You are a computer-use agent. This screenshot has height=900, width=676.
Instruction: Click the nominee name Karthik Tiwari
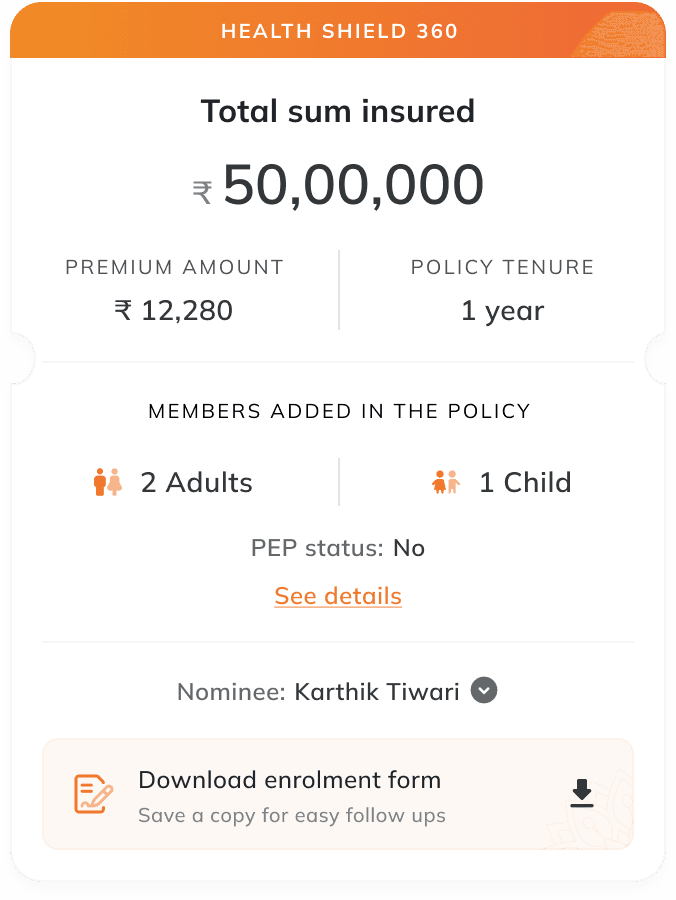377,692
